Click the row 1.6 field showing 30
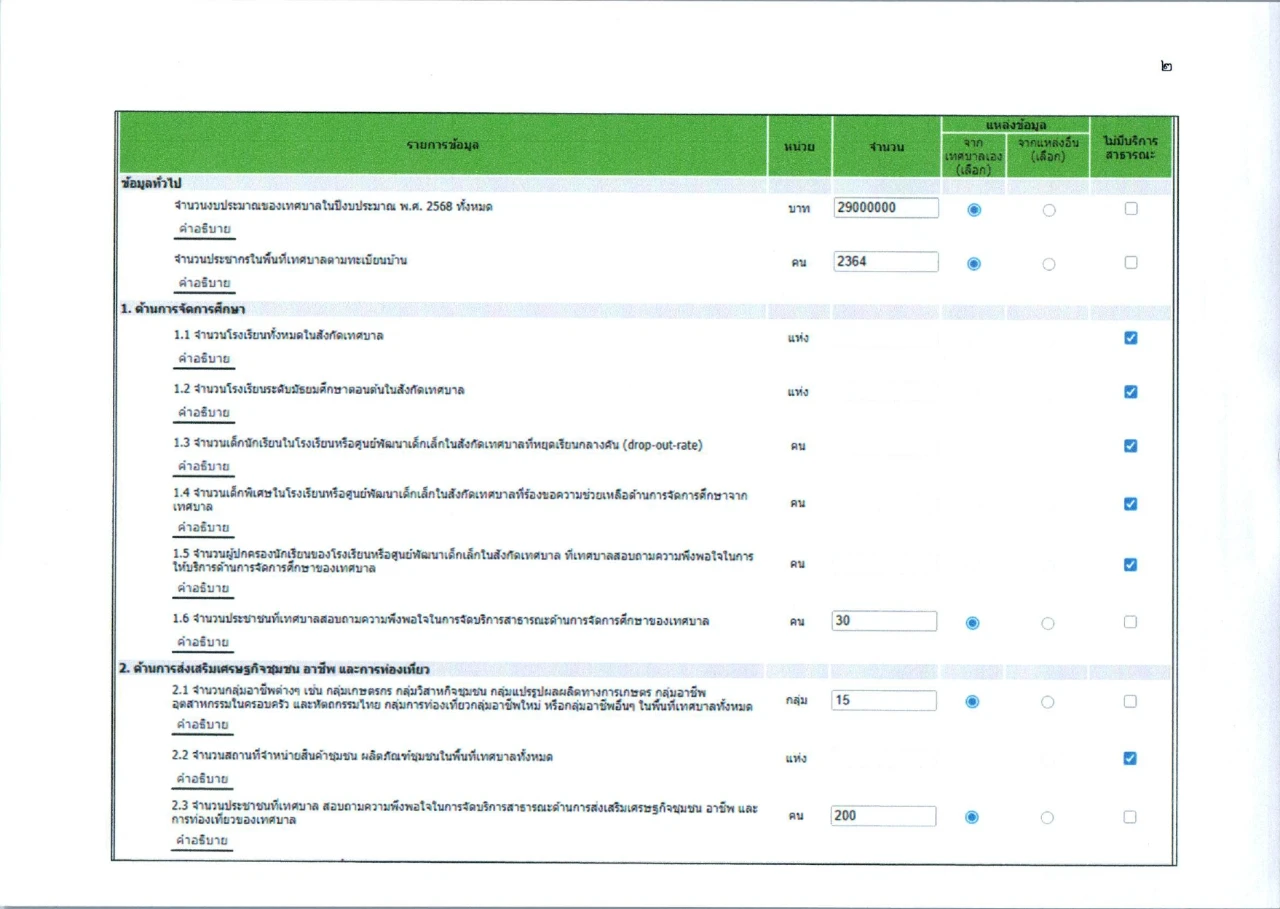Screen dimensions: 1280x909 [885, 621]
